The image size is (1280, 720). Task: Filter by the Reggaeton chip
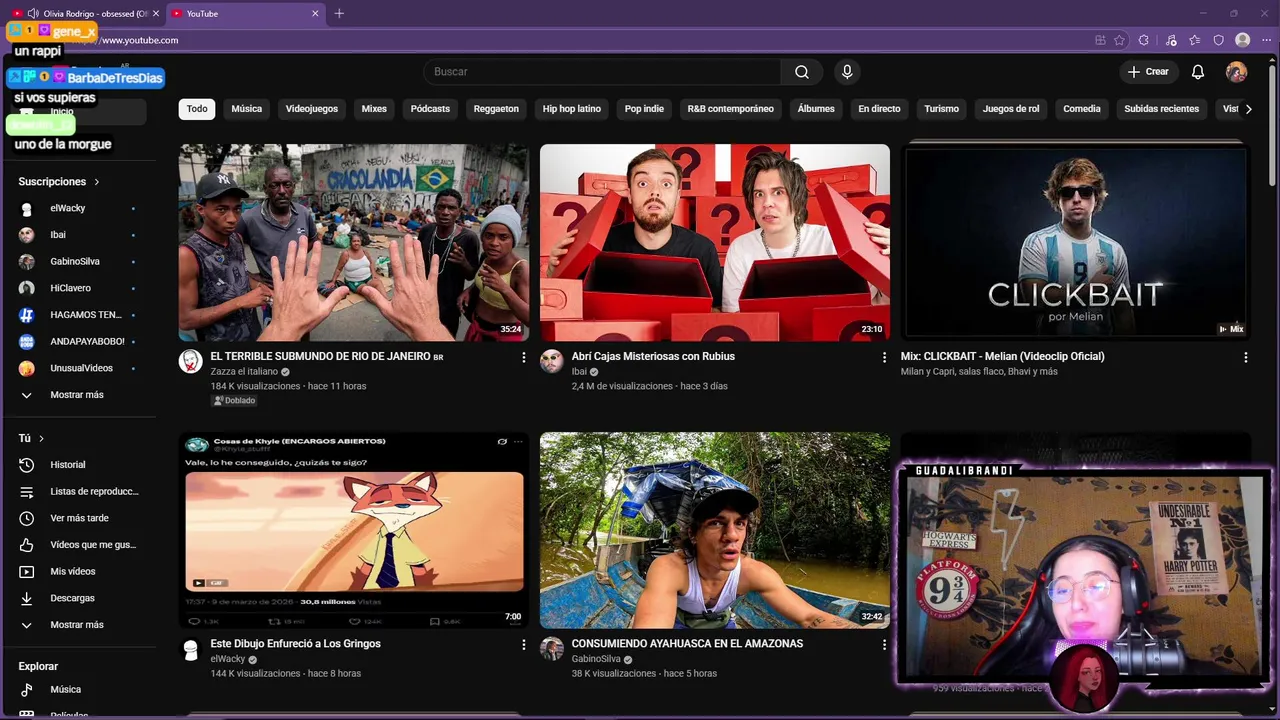[496, 109]
